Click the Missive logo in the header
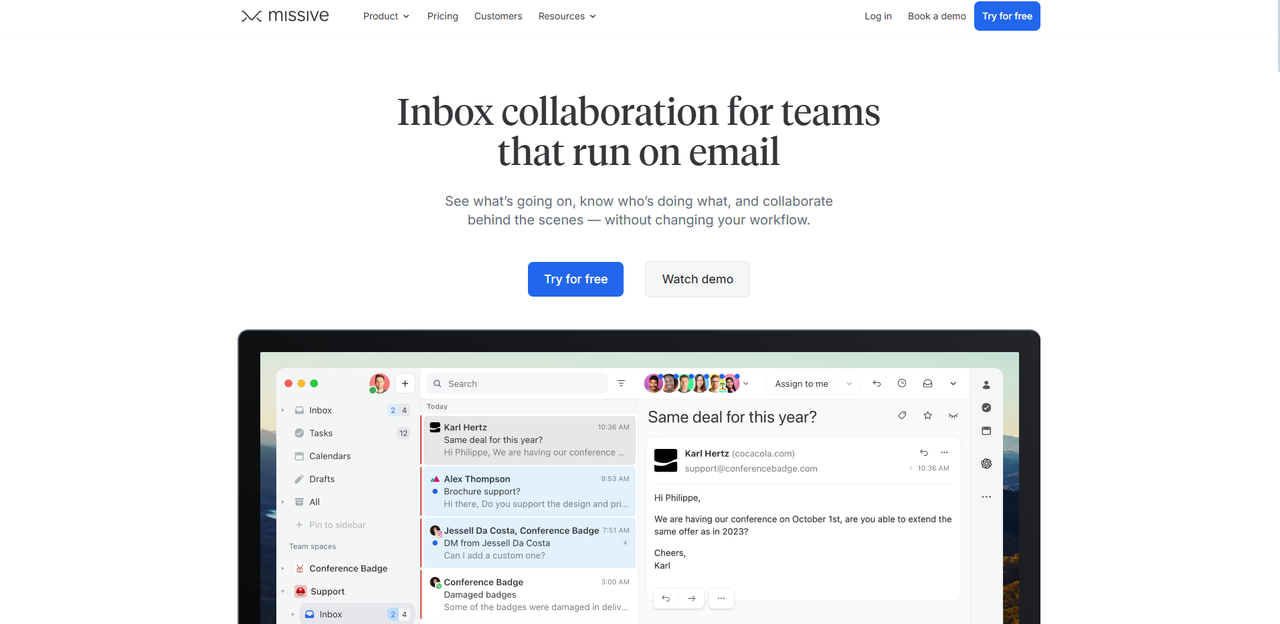This screenshot has height=624, width=1280. click(285, 16)
